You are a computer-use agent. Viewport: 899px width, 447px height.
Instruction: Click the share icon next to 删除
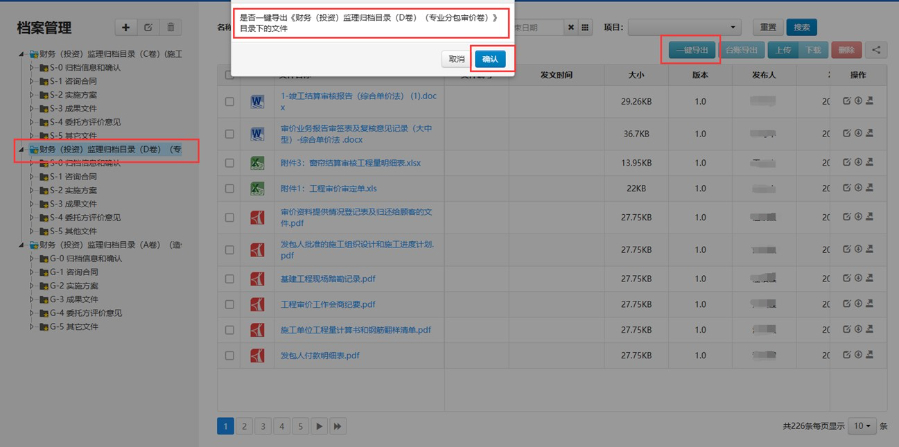click(x=875, y=50)
